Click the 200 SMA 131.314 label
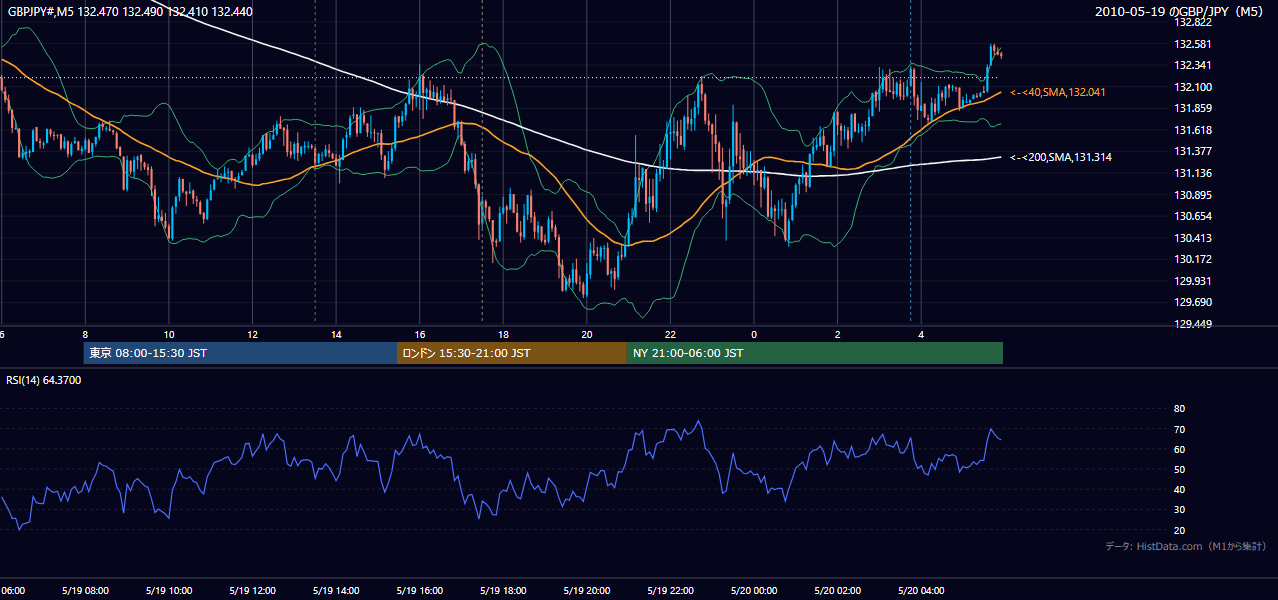 (1060, 158)
